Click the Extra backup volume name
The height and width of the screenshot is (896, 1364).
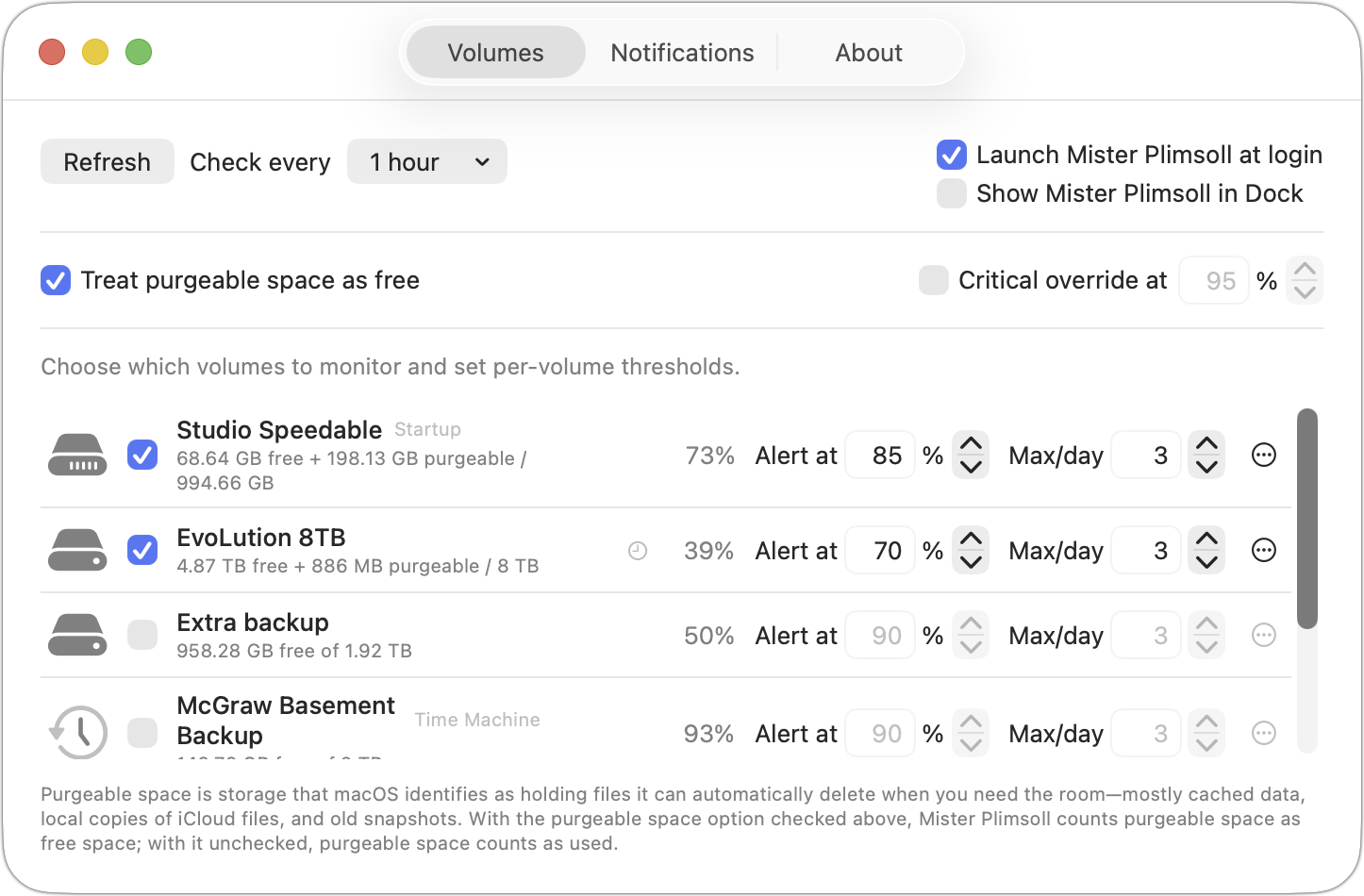tap(253, 622)
